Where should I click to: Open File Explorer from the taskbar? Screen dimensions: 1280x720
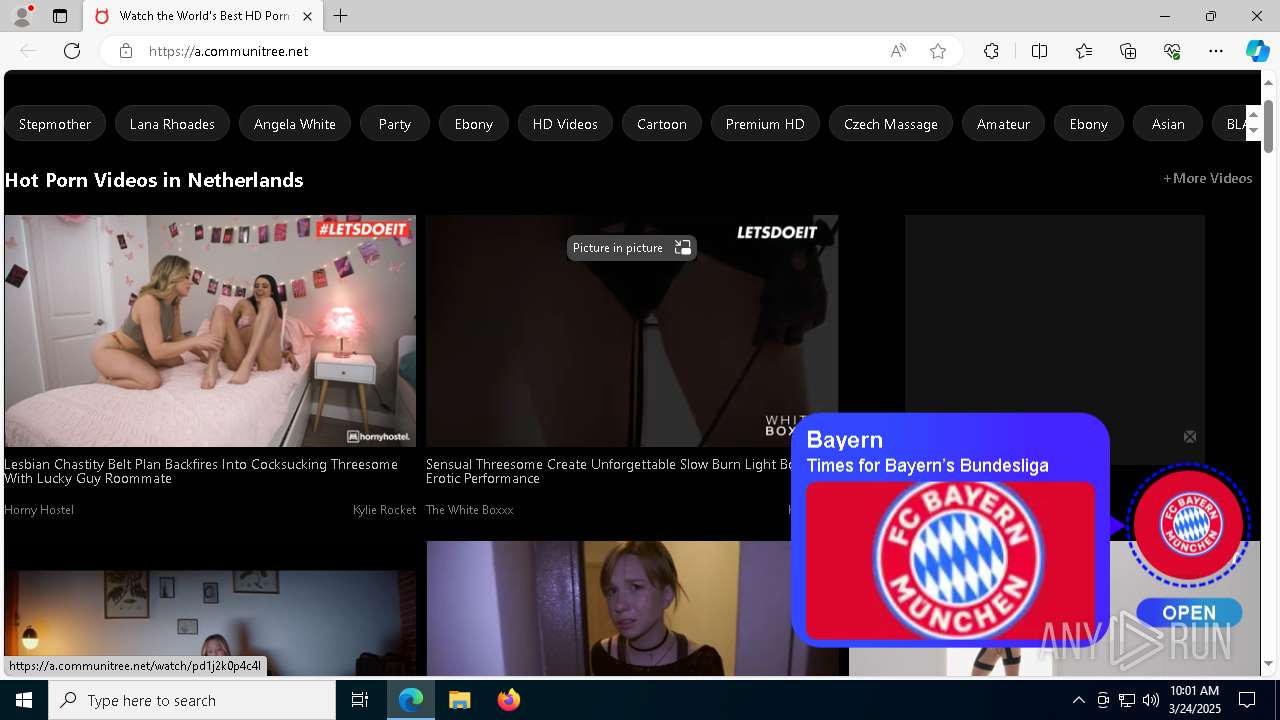coord(459,700)
